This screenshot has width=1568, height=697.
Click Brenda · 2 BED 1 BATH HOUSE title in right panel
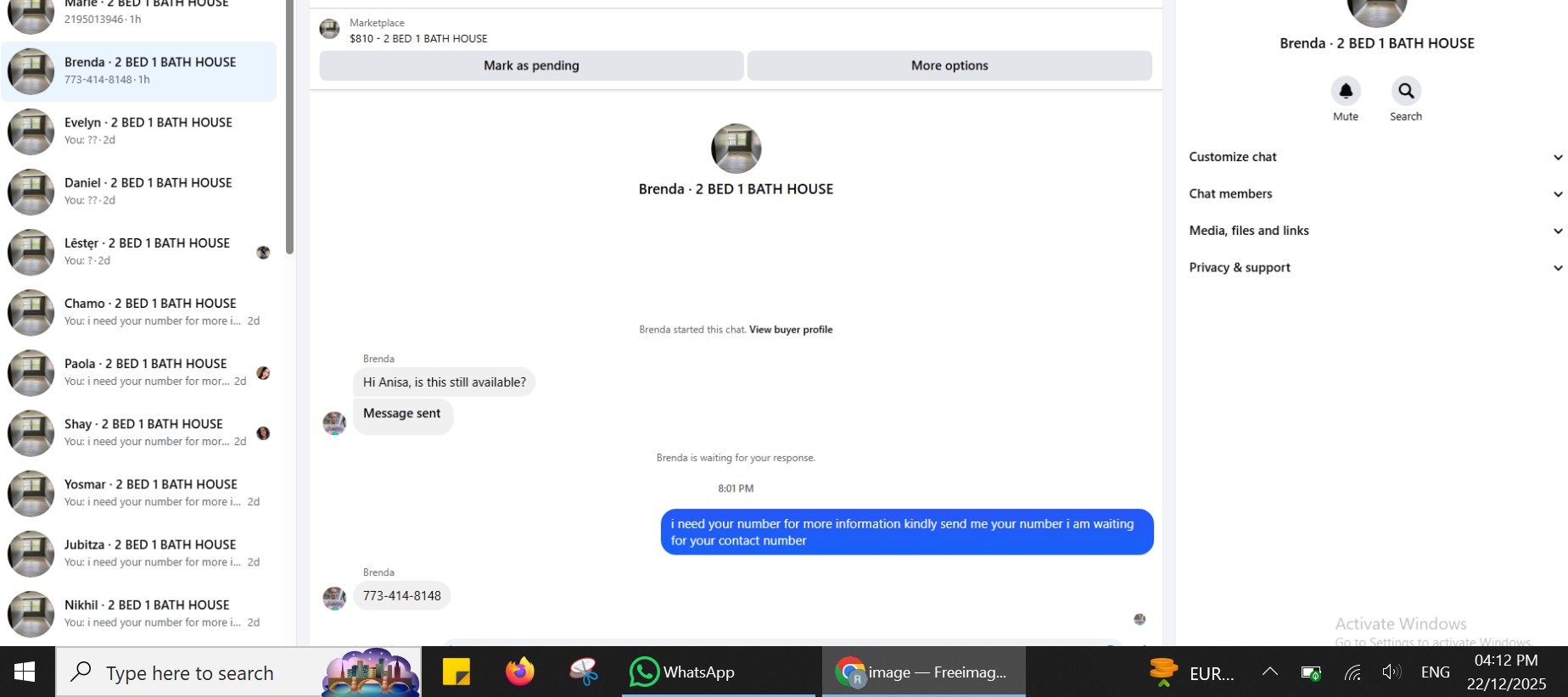click(x=1376, y=43)
